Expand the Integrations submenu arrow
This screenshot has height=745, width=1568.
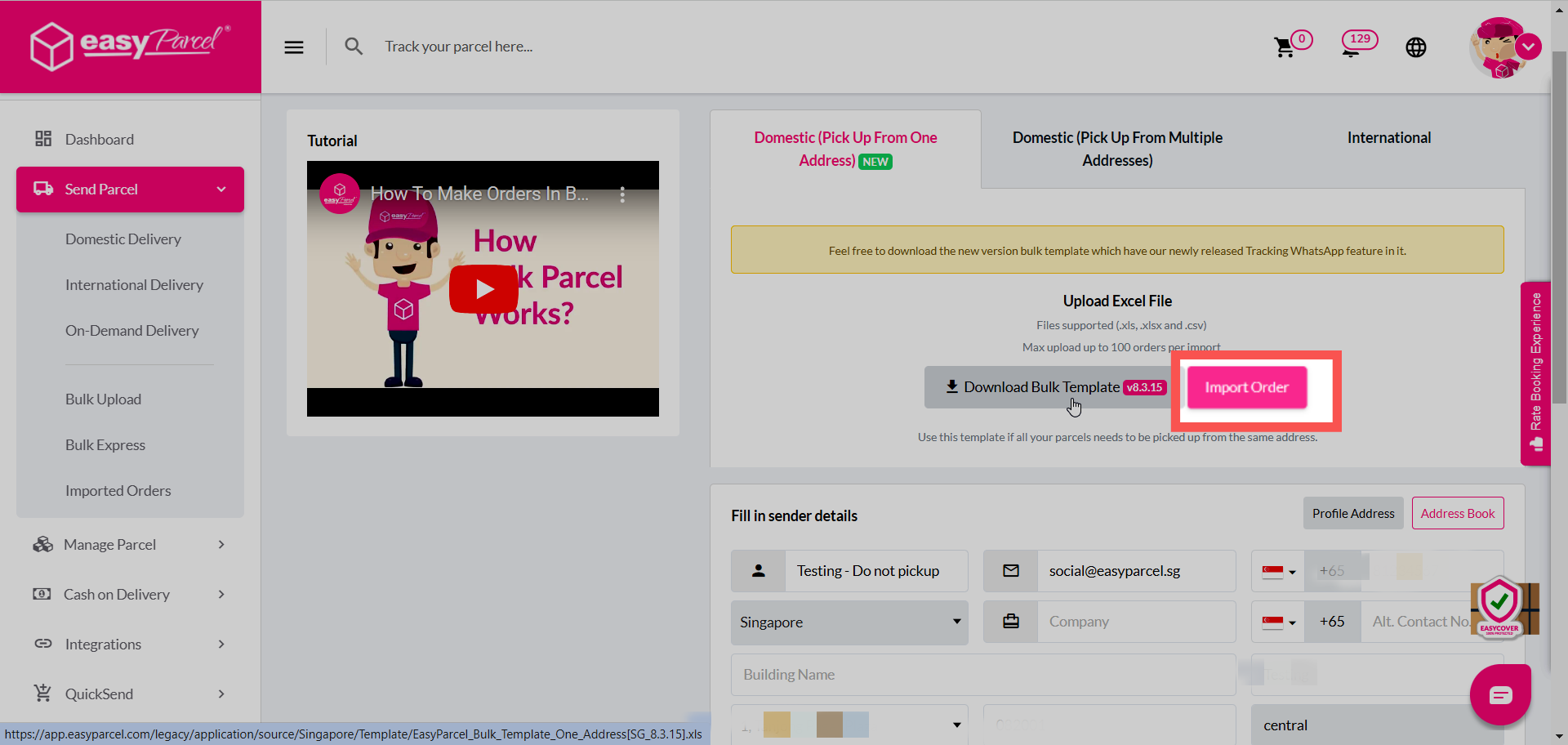[x=221, y=644]
